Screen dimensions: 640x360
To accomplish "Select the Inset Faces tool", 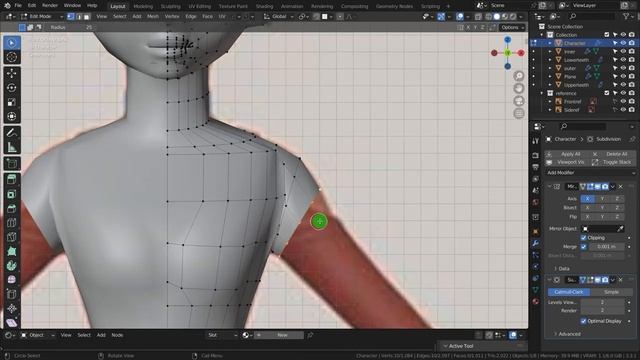I will coord(11,194).
